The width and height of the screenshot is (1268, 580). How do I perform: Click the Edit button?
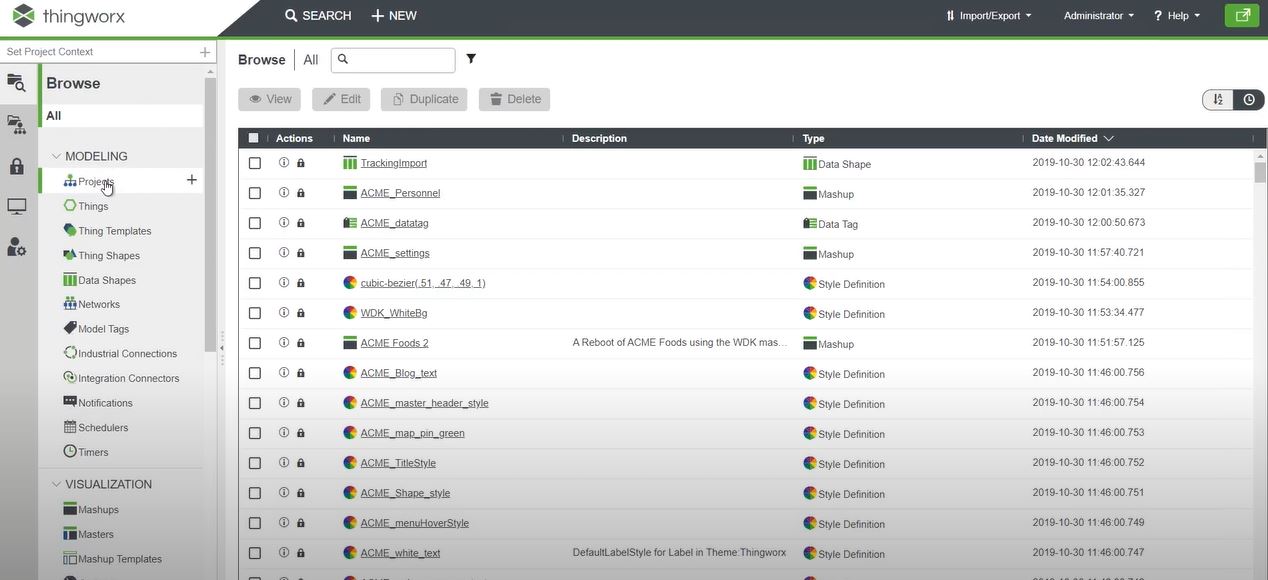(x=342, y=98)
